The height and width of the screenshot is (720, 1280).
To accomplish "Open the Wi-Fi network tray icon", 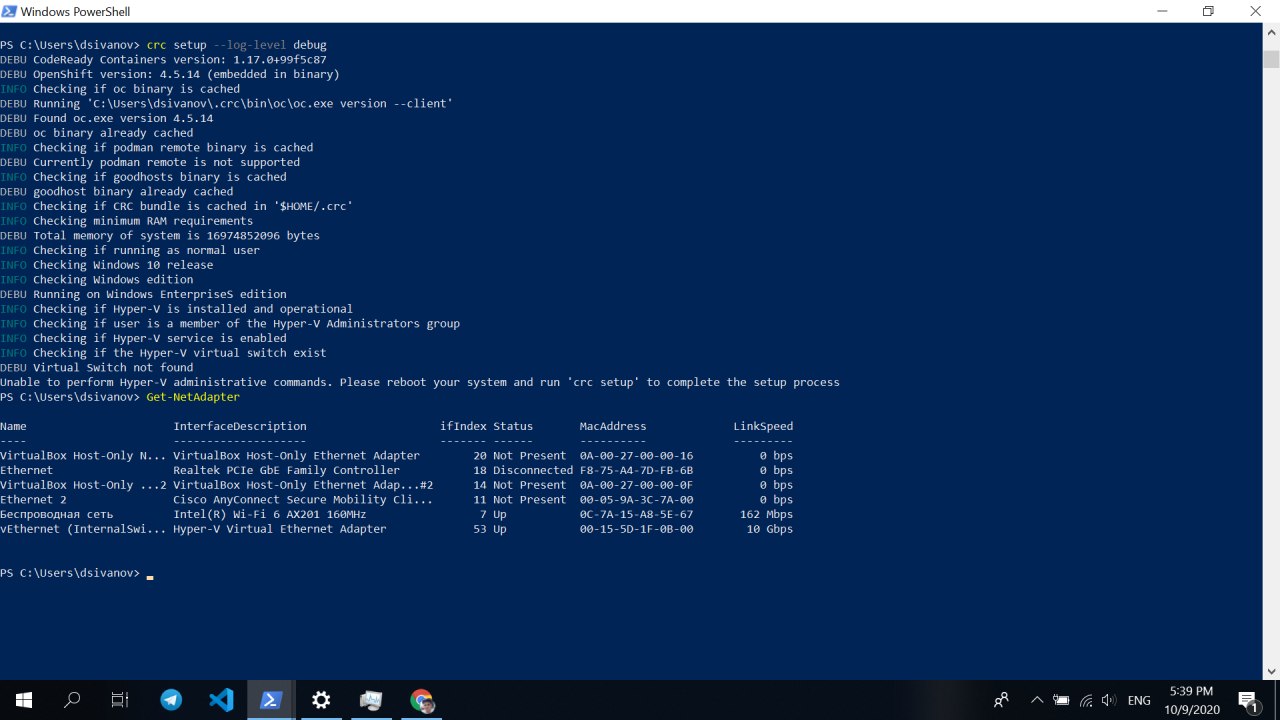I will pos(1085,700).
